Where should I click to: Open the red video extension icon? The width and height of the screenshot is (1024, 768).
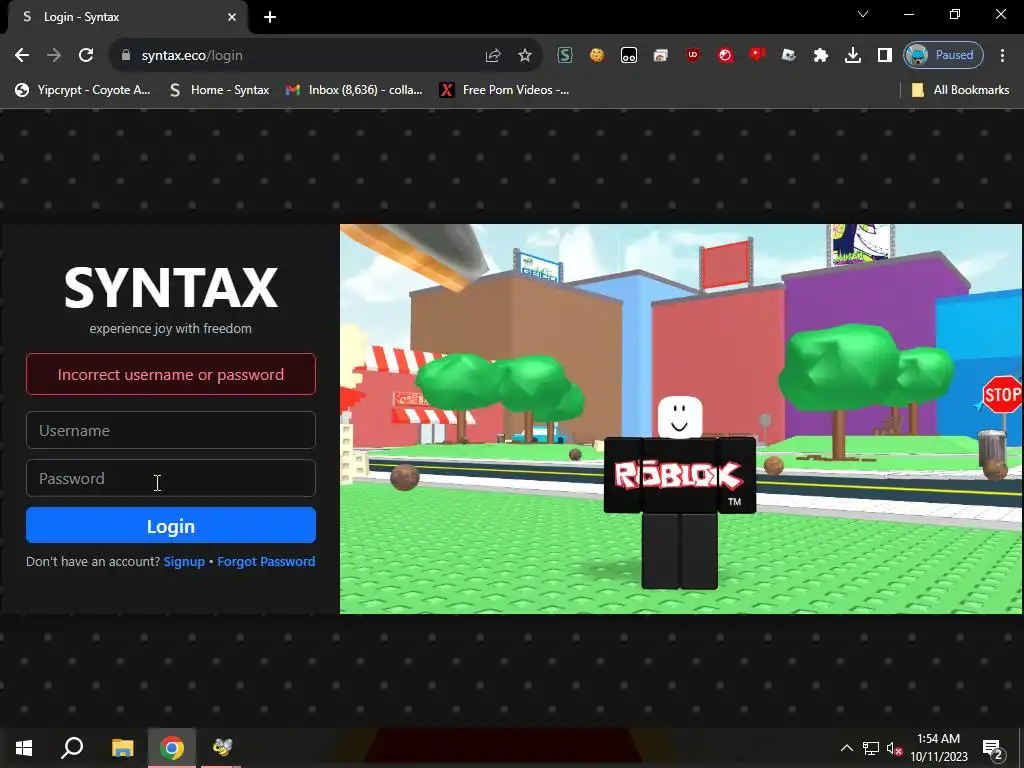757,55
